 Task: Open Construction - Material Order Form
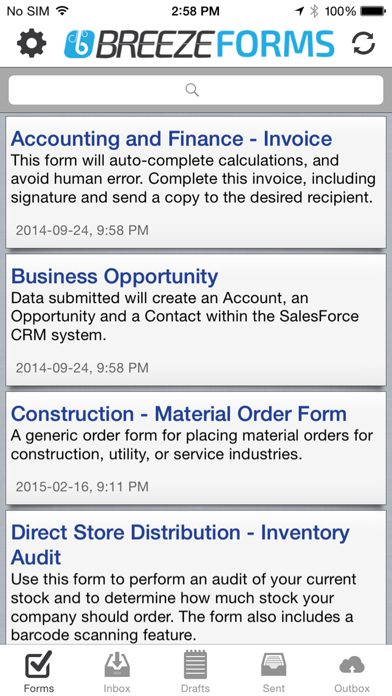click(x=196, y=448)
